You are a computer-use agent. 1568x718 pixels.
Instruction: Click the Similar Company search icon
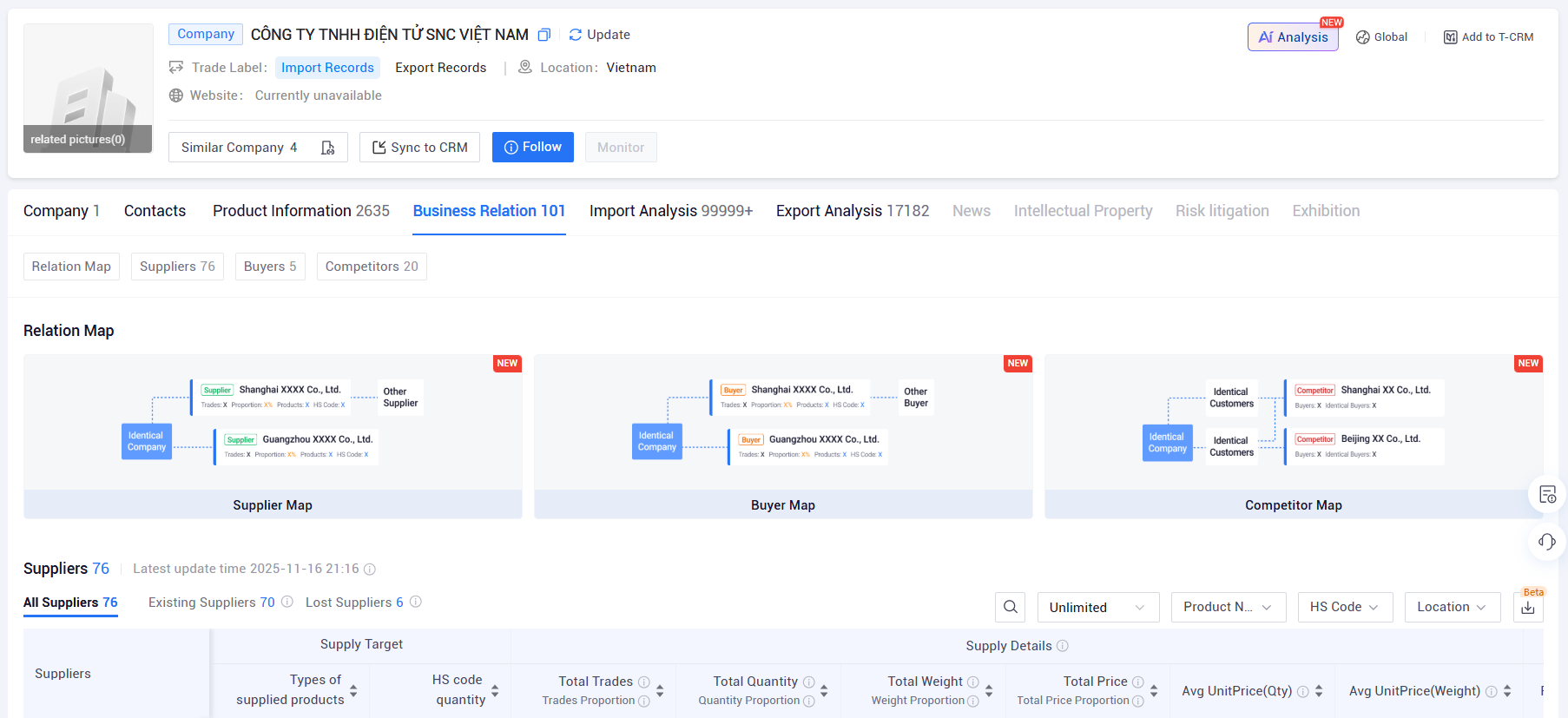point(327,148)
